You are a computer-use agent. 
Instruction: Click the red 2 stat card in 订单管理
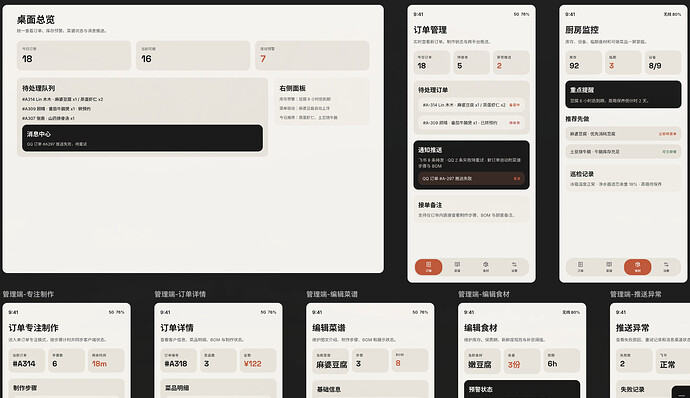click(x=511, y=63)
